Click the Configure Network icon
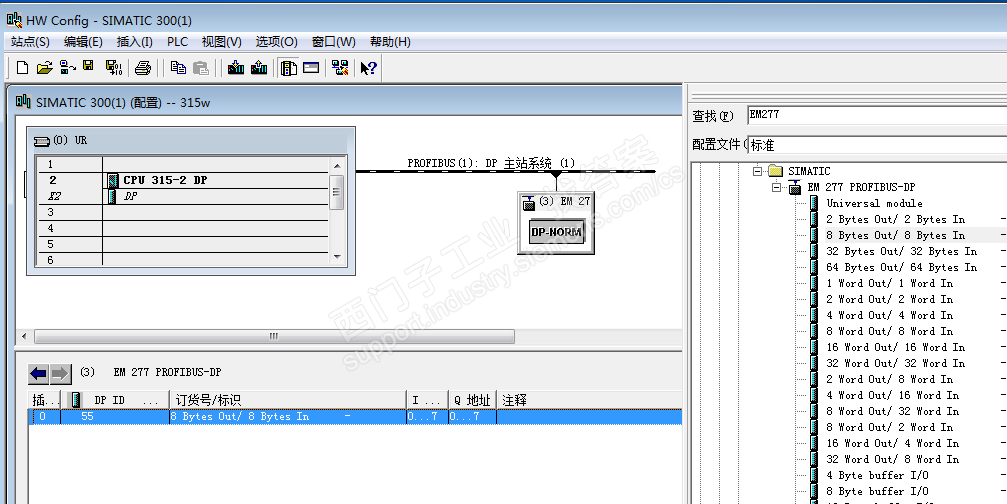1007x504 pixels. pos(340,68)
